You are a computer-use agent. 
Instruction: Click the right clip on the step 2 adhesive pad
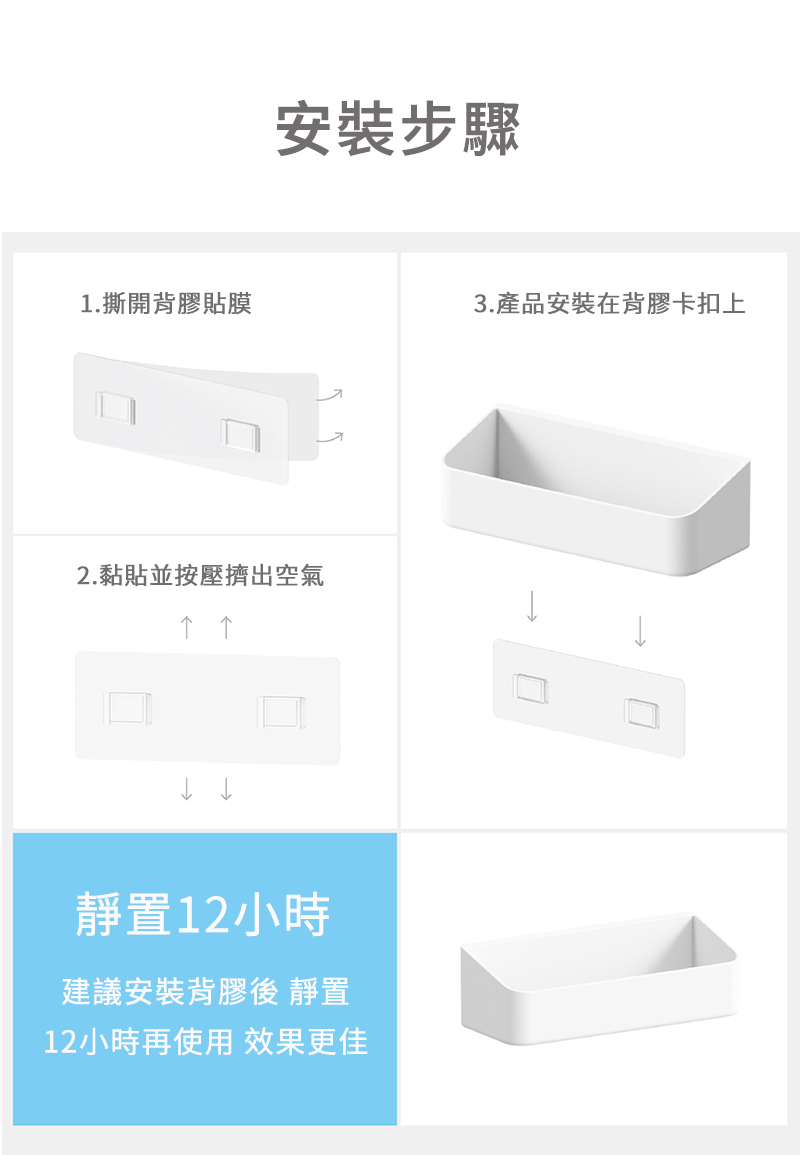point(281,711)
